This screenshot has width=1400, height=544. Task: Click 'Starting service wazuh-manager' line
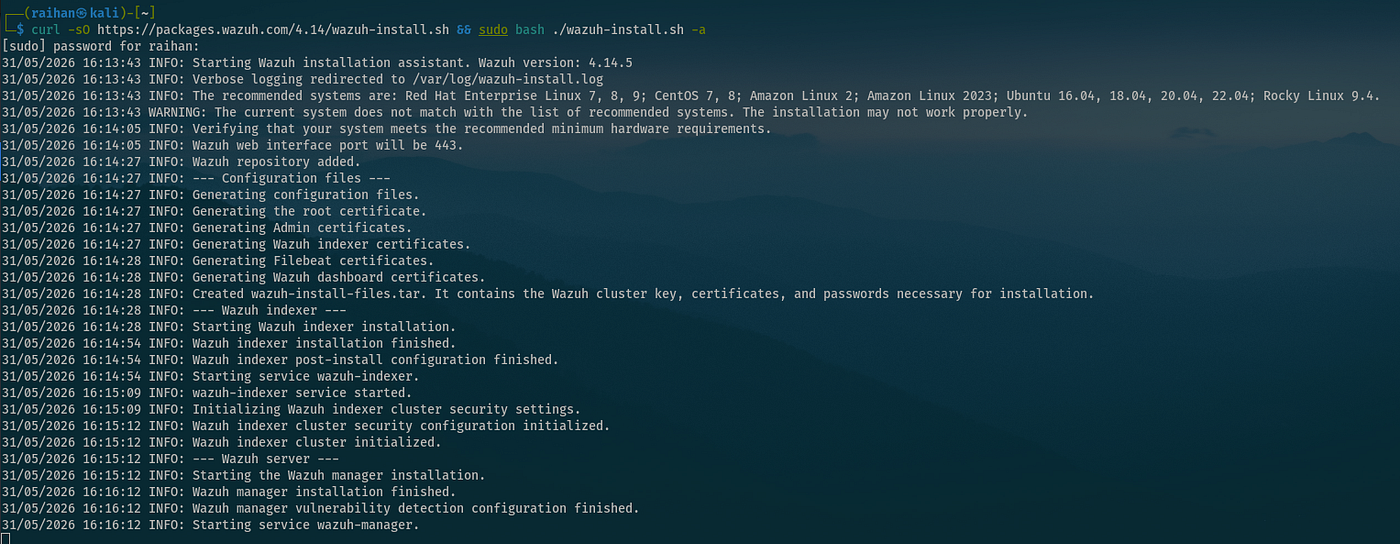tap(211, 525)
